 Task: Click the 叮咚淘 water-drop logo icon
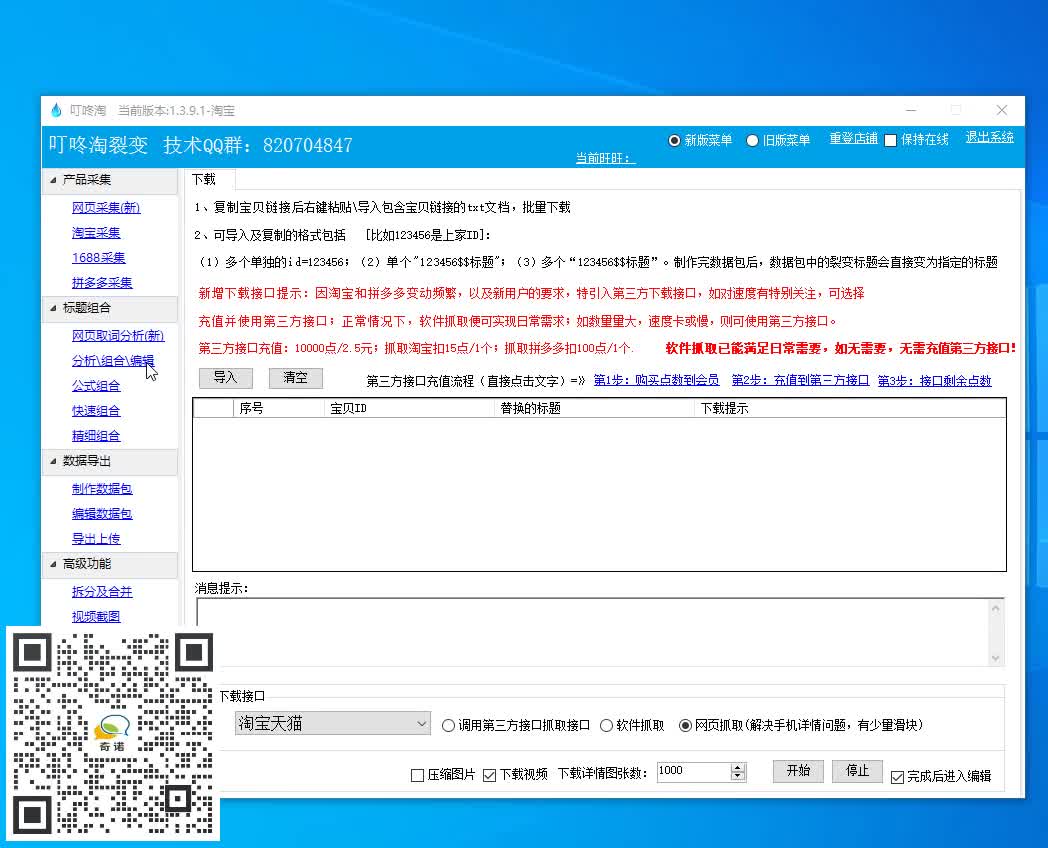pyautogui.click(x=55, y=110)
